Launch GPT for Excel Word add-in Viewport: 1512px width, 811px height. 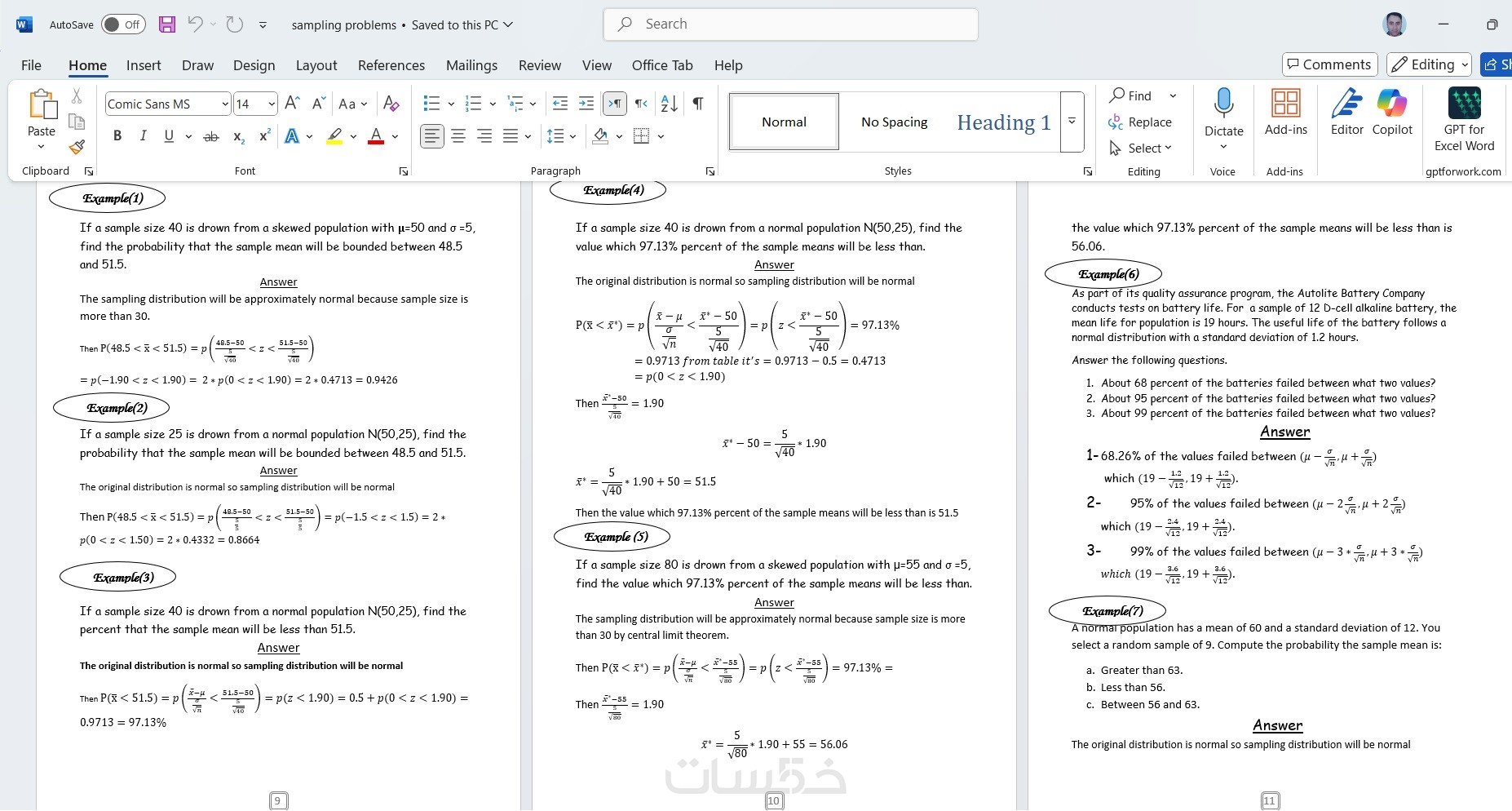coord(1465,120)
